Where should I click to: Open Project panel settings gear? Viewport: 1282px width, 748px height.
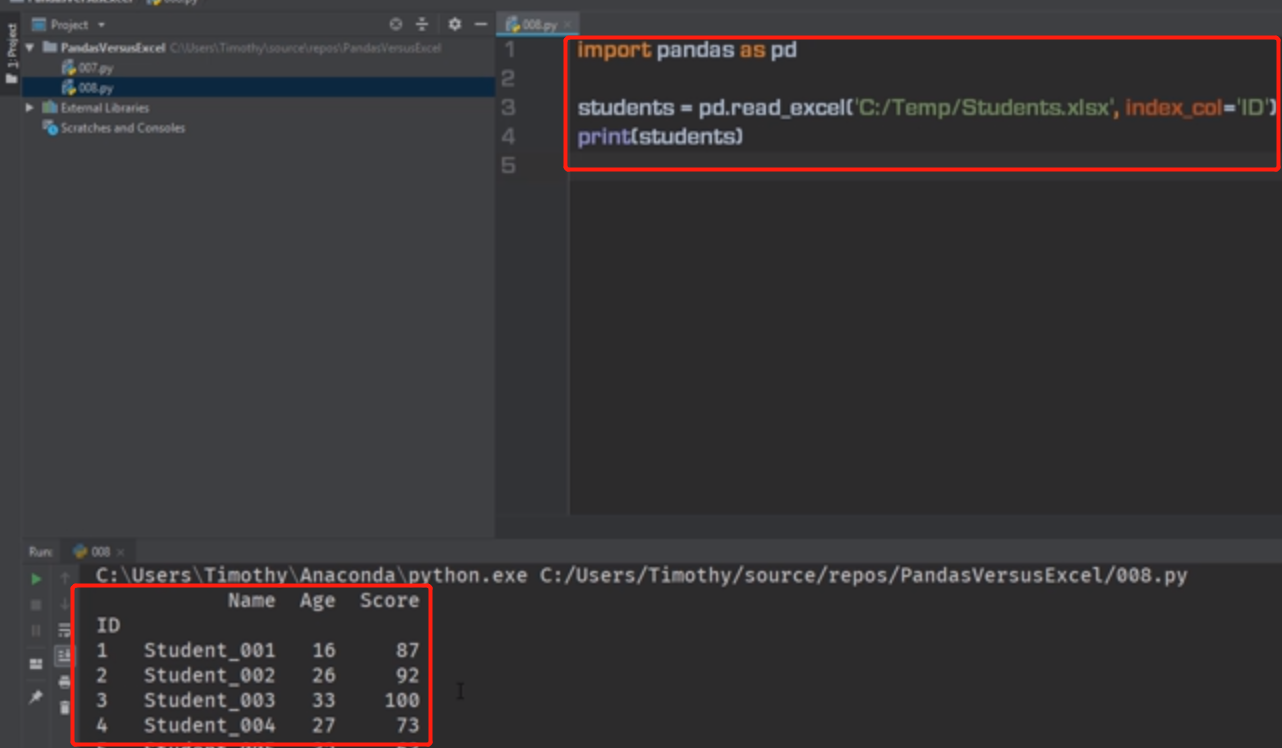point(455,24)
